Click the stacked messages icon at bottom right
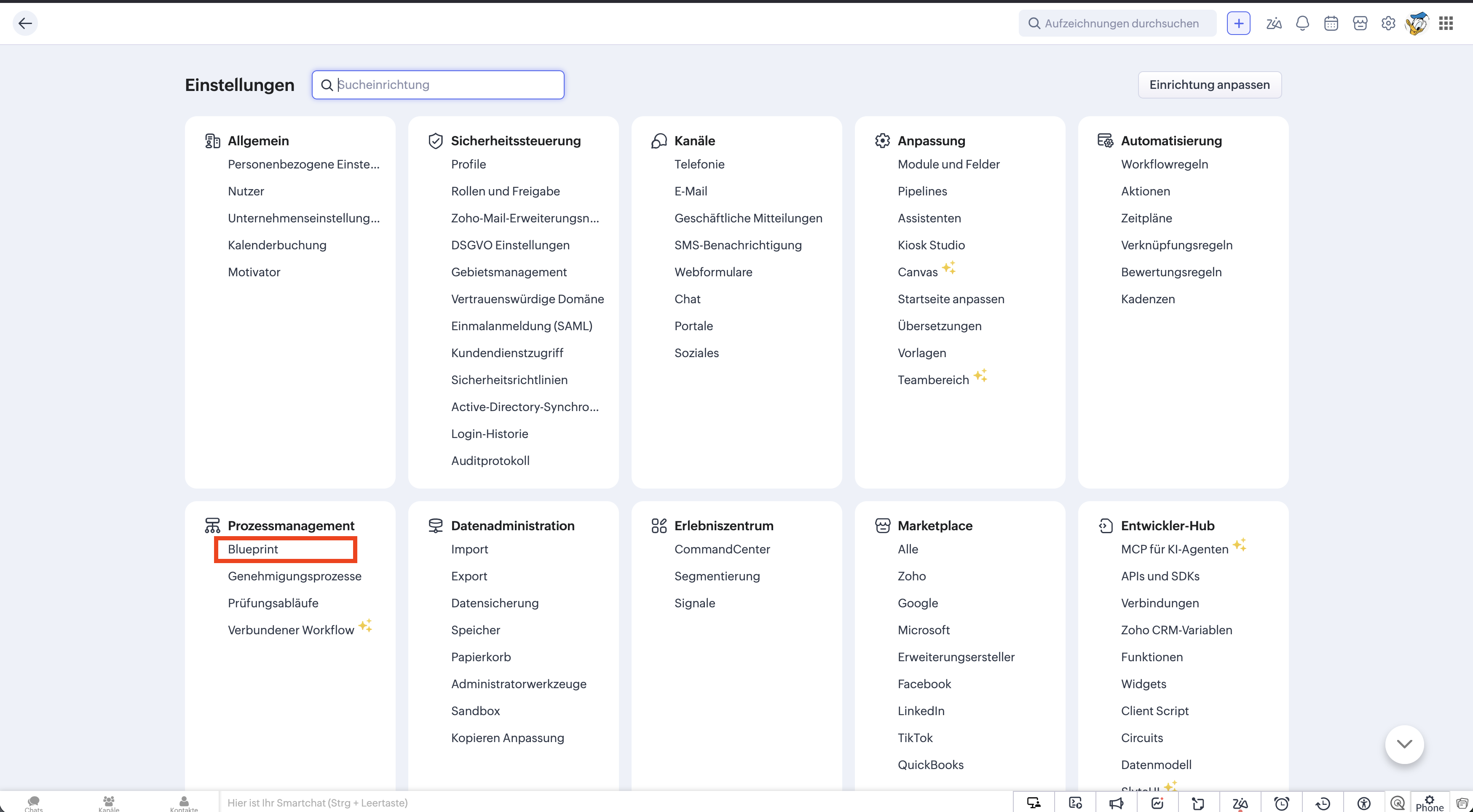Viewport: 1473px width, 812px height. 1462,803
